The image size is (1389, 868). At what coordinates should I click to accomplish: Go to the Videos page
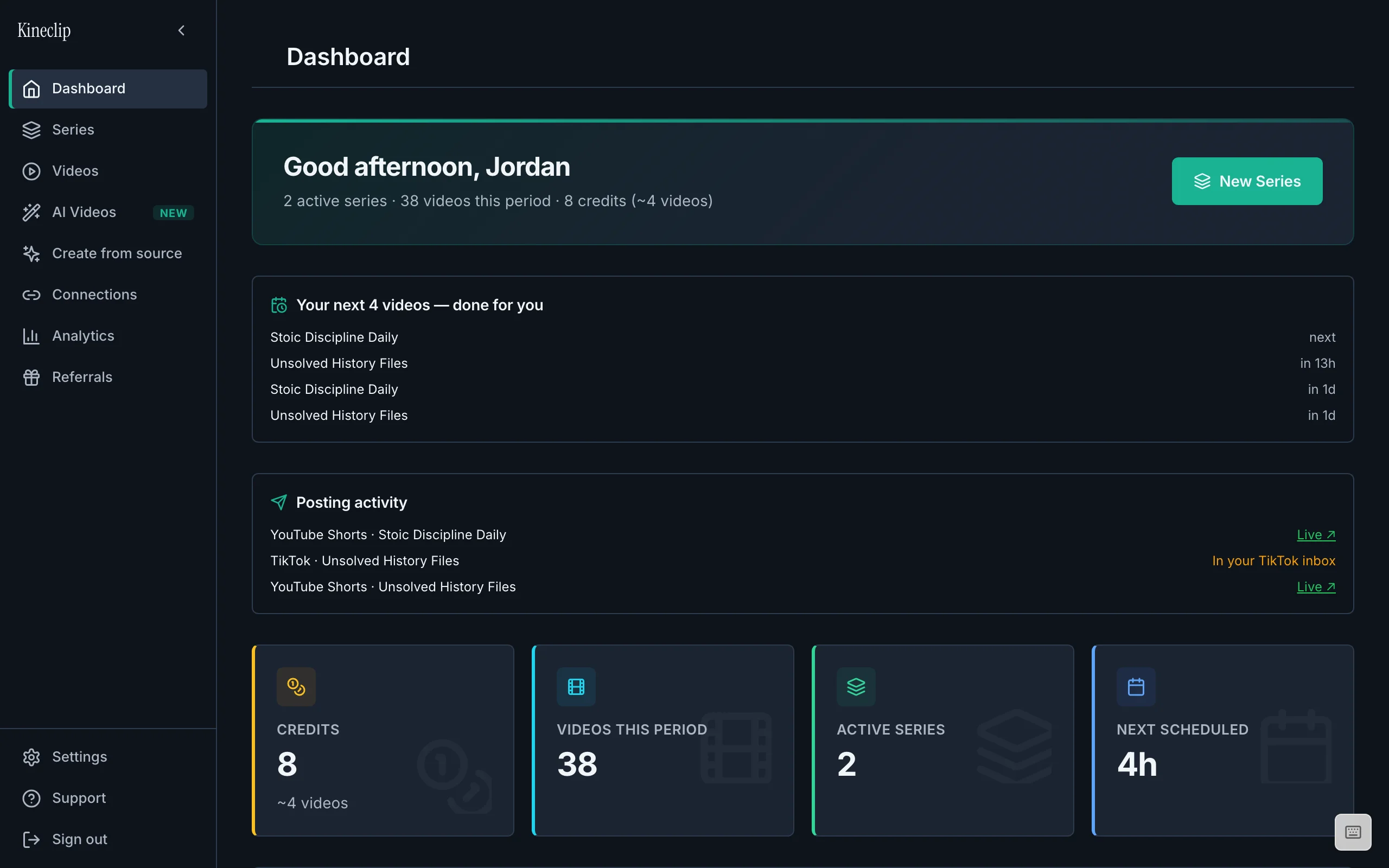[108, 171]
